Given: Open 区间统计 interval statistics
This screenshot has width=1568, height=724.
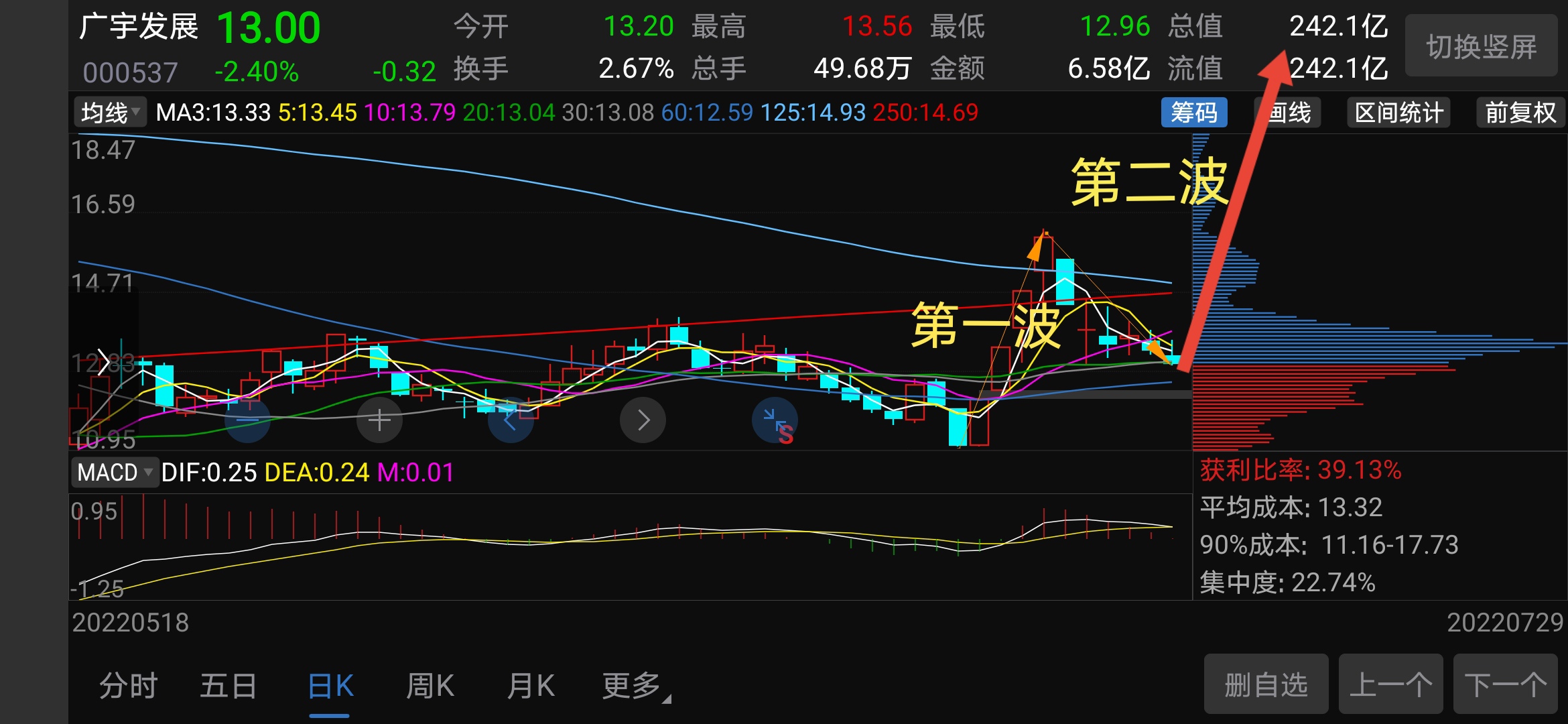Looking at the screenshot, I should (x=1398, y=113).
